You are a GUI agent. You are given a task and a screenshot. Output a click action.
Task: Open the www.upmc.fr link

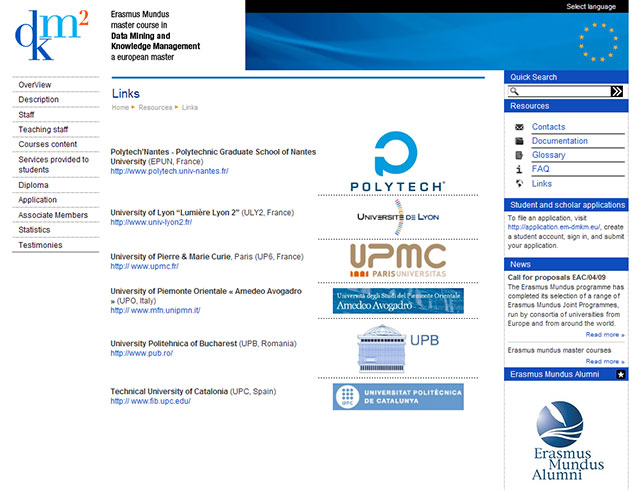(144, 266)
